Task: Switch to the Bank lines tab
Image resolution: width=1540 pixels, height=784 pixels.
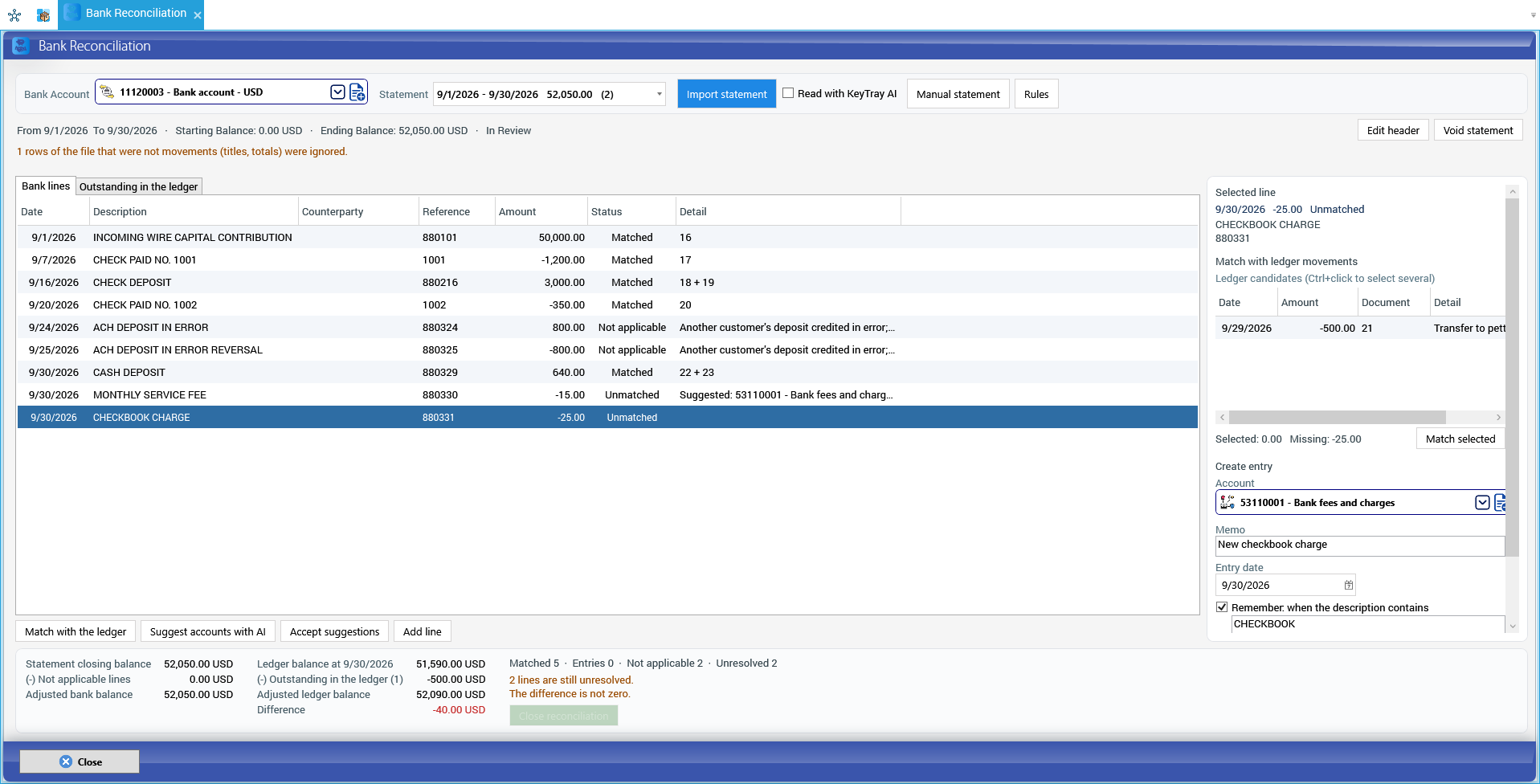Action: tap(46, 186)
